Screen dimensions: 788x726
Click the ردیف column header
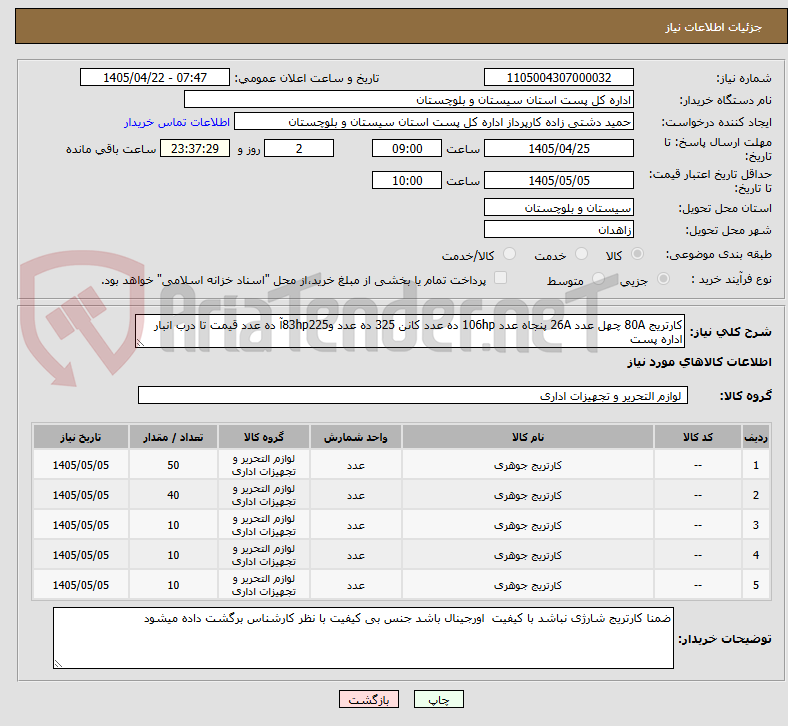pos(756,437)
